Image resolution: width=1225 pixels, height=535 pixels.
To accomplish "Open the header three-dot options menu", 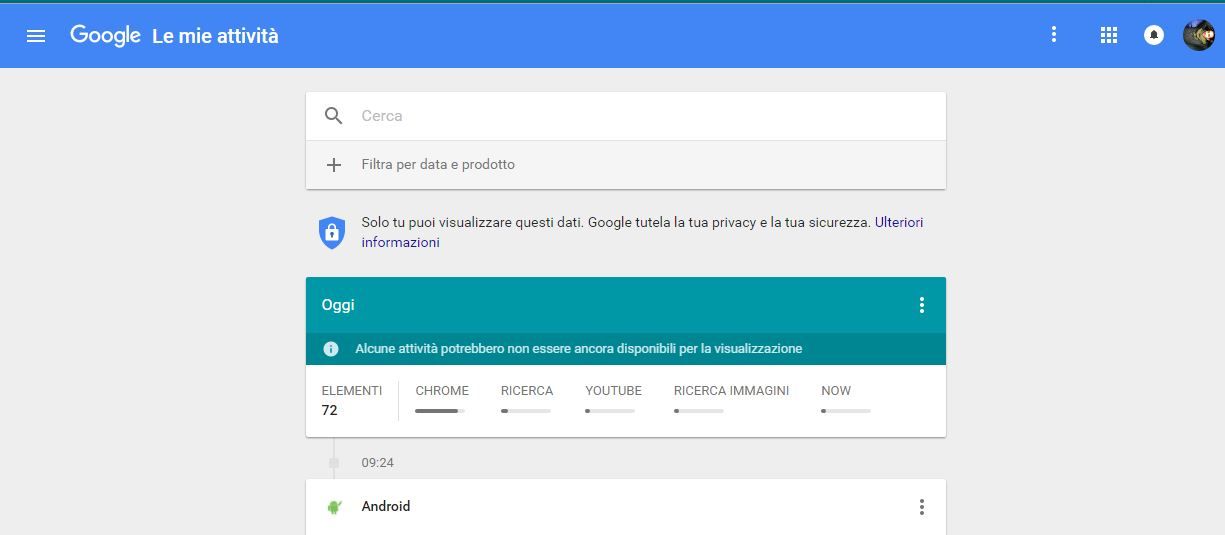I will 1053,35.
